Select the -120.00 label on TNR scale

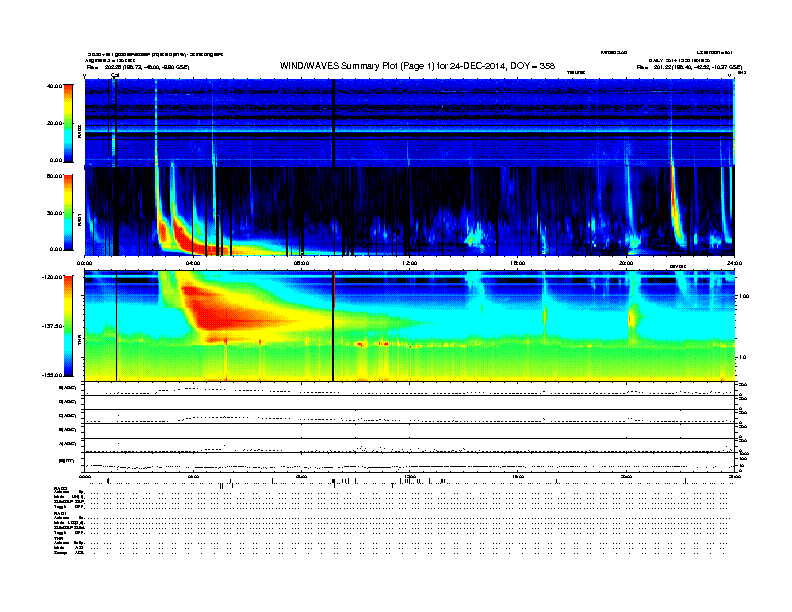(x=53, y=277)
